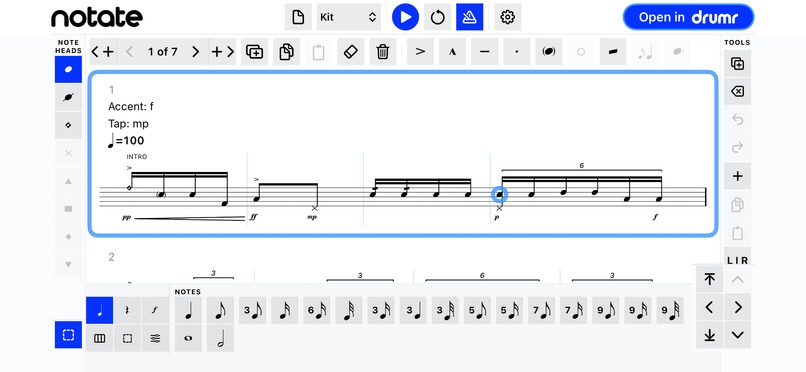Viewport: 806px width, 372px height.
Task: Open the sliders adjustments tab
Action: click(x=155, y=338)
